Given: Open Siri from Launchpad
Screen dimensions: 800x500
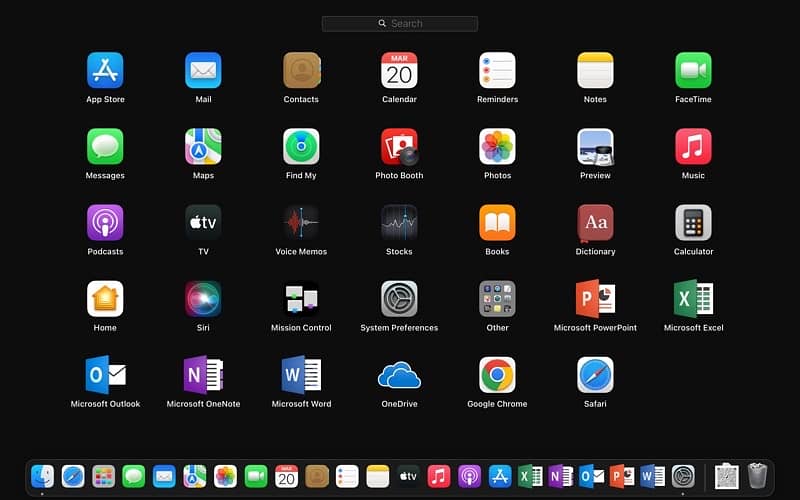Looking at the screenshot, I should click(x=203, y=299).
